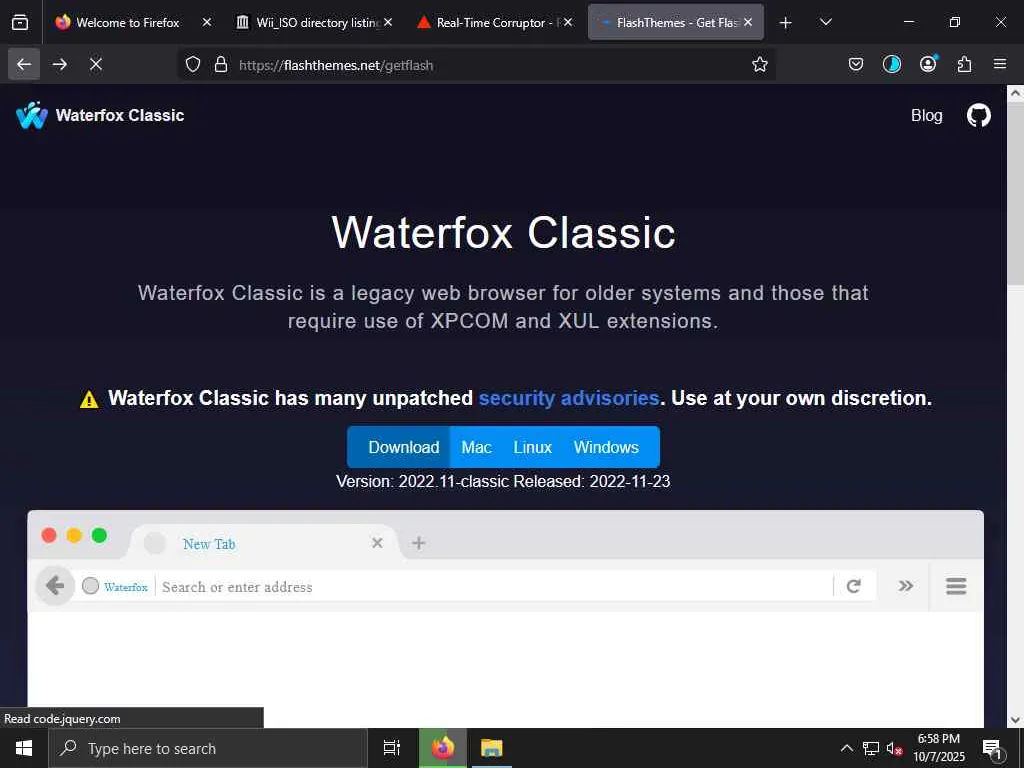Choose the Linux download option
Screen dimensions: 1024x768
[x=532, y=447]
